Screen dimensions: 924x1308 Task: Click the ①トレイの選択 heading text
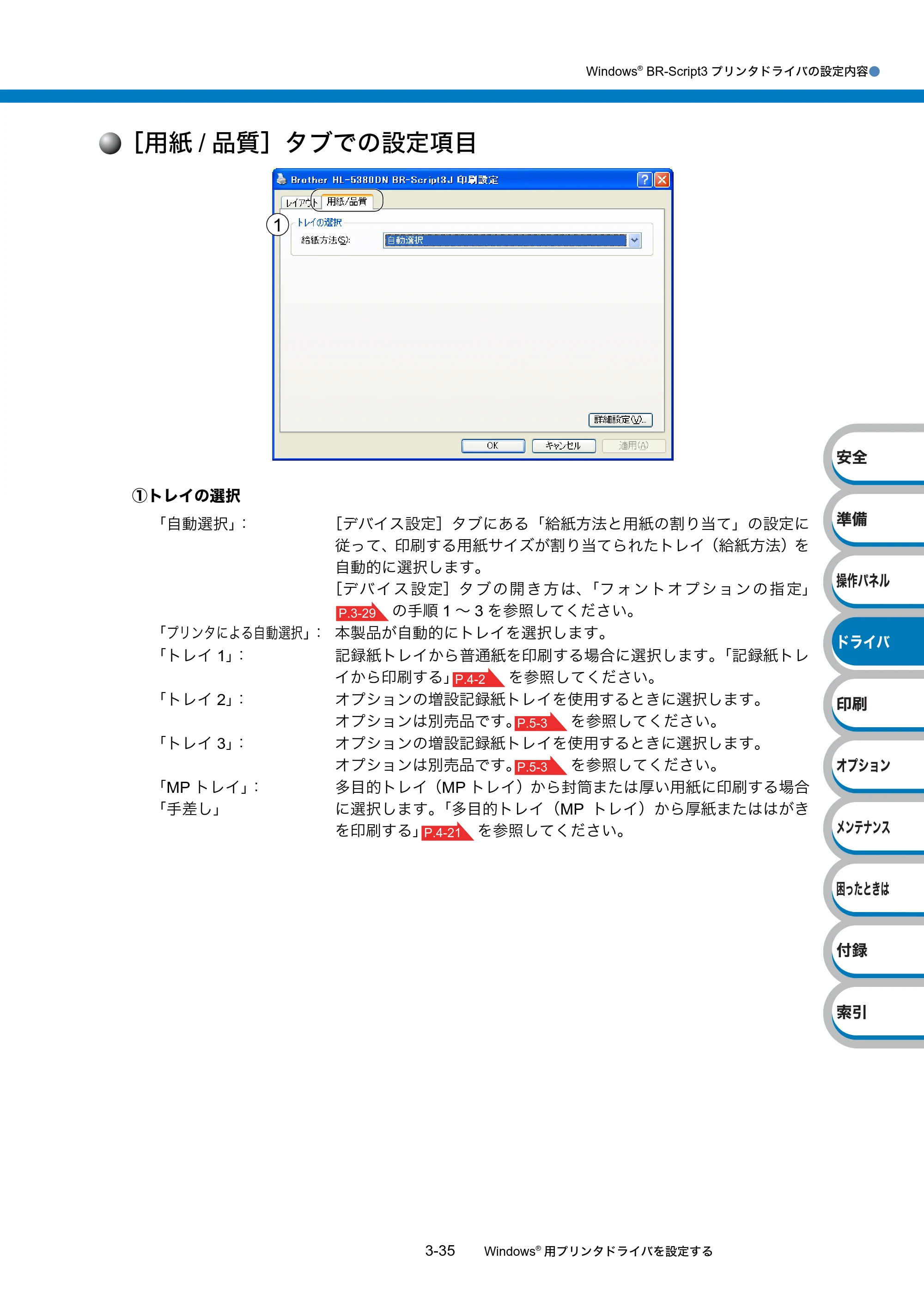click(186, 496)
